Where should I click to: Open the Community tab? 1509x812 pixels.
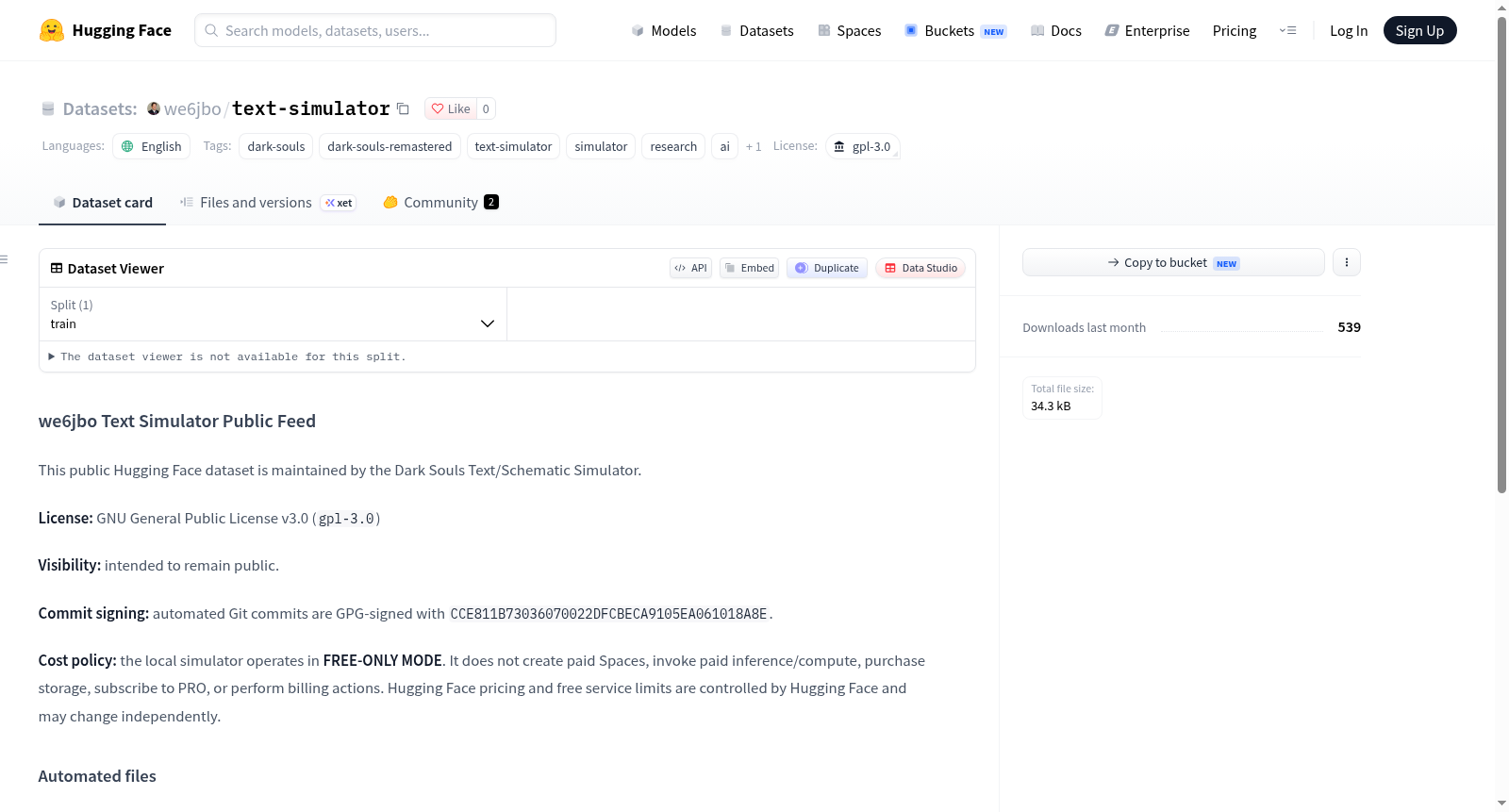(x=440, y=203)
